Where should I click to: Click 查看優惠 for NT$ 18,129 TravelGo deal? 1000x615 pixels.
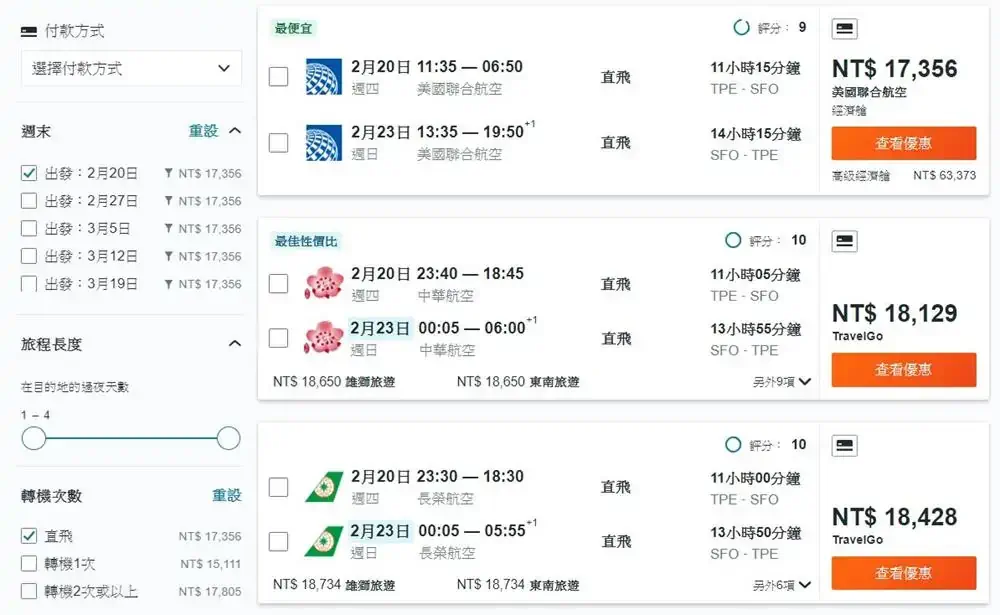coord(904,369)
